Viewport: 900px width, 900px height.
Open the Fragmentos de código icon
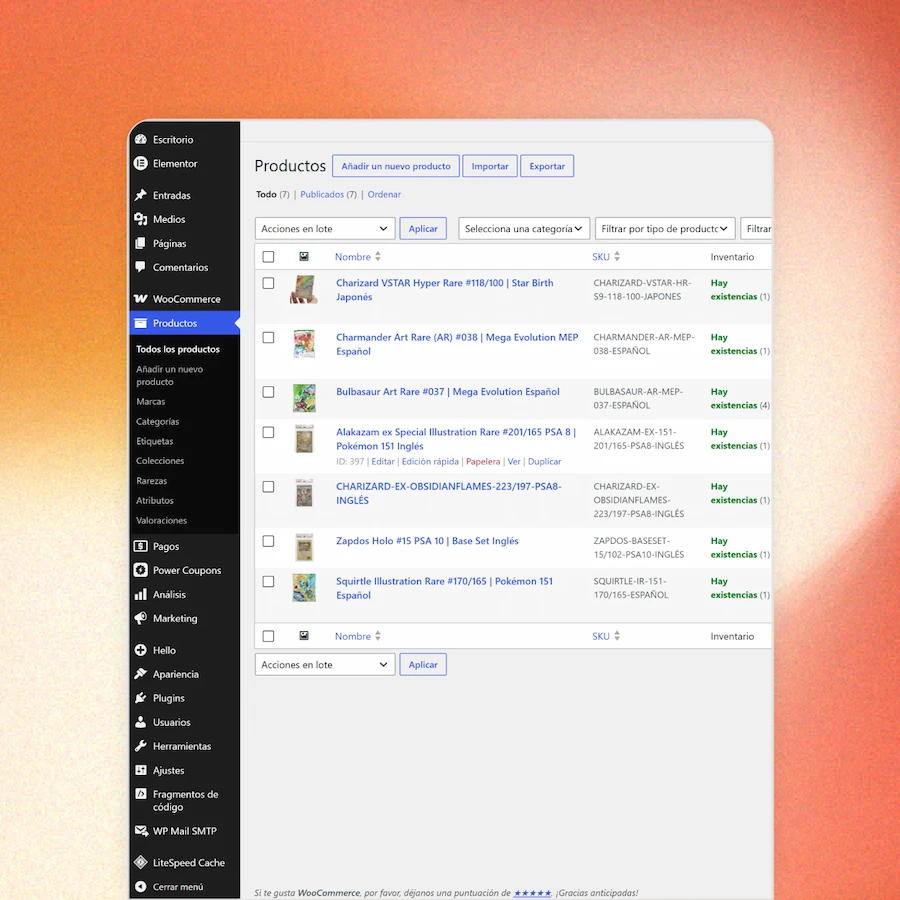coord(141,794)
